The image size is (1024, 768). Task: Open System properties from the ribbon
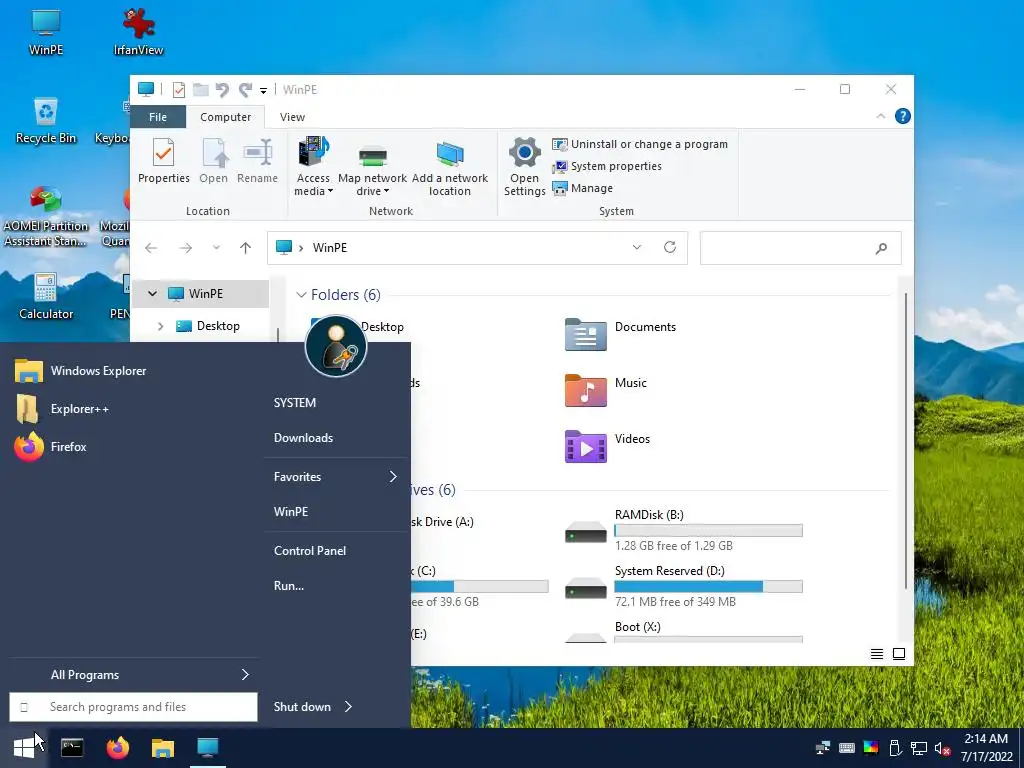pyautogui.click(x=607, y=167)
